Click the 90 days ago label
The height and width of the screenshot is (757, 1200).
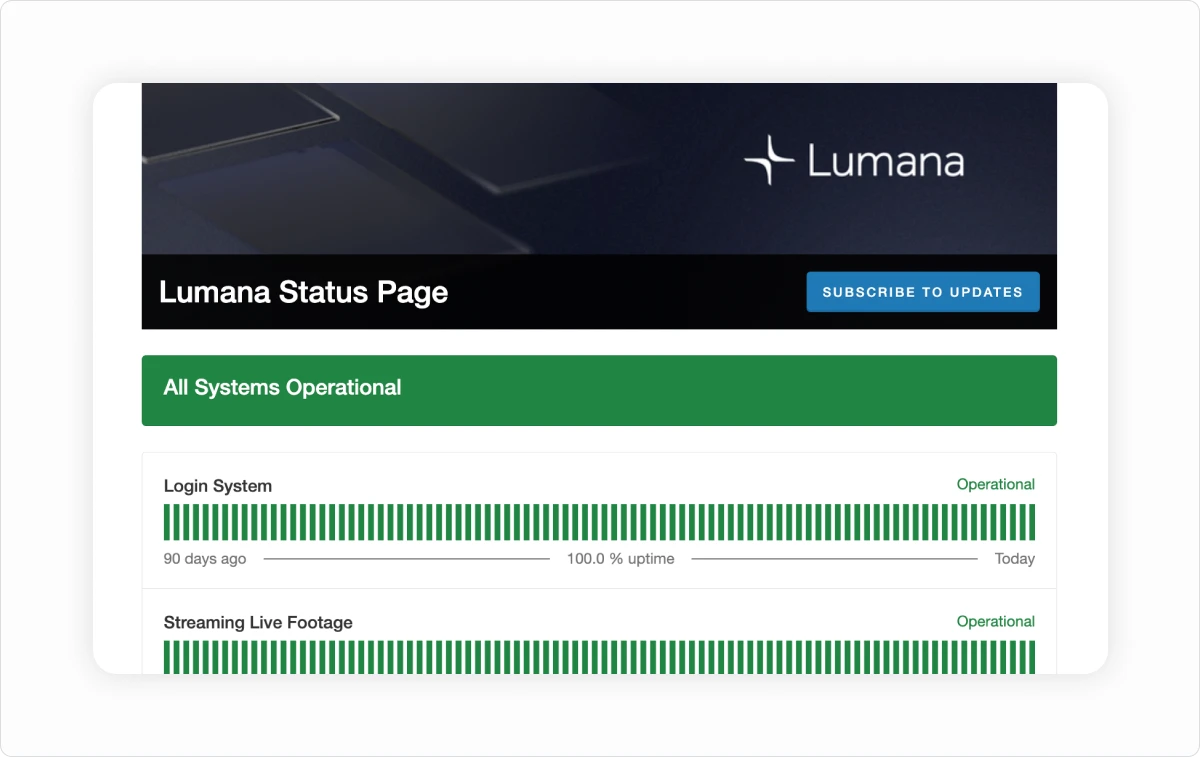click(205, 558)
